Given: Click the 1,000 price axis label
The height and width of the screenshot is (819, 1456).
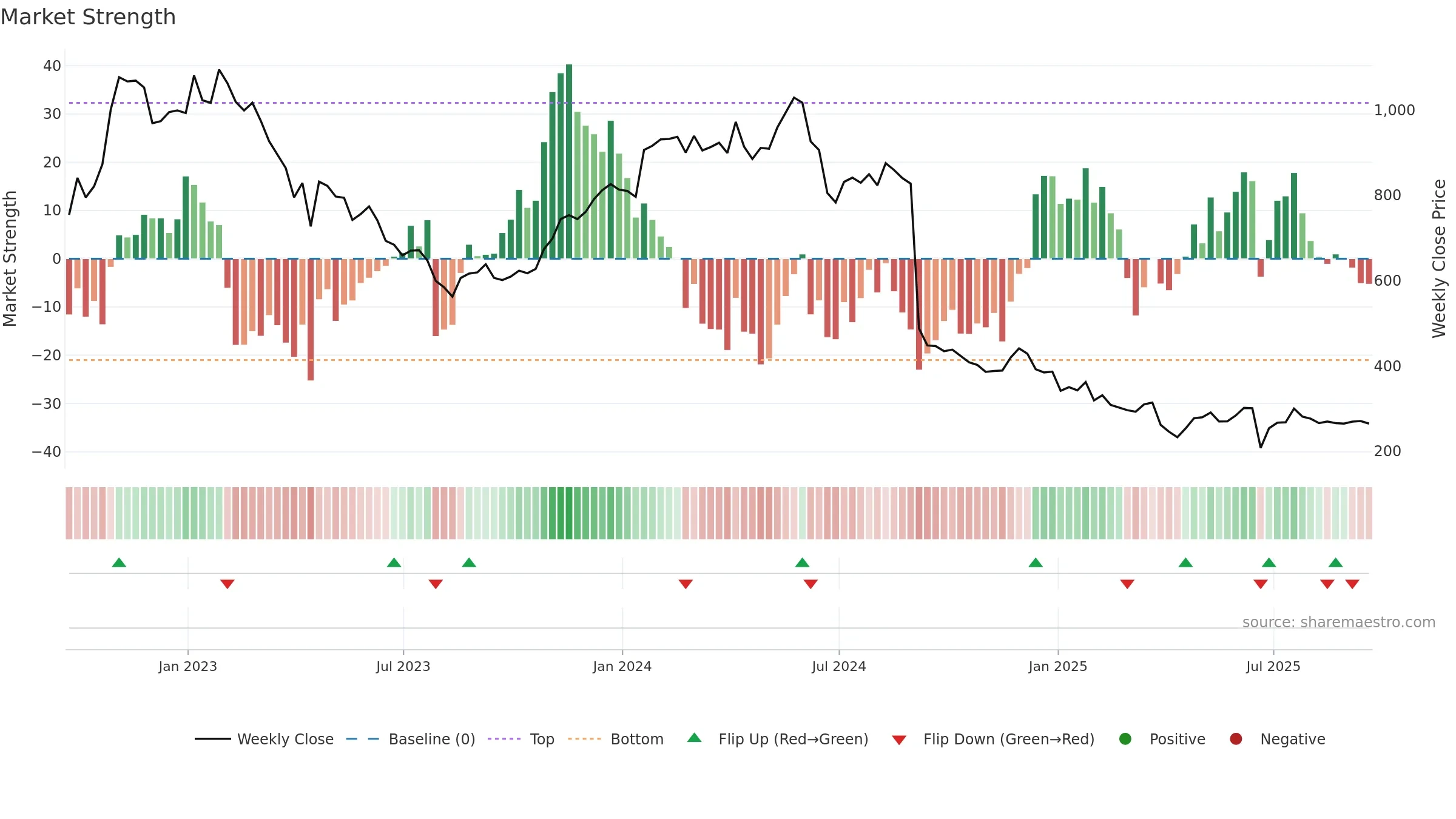Looking at the screenshot, I should click(x=1394, y=110).
